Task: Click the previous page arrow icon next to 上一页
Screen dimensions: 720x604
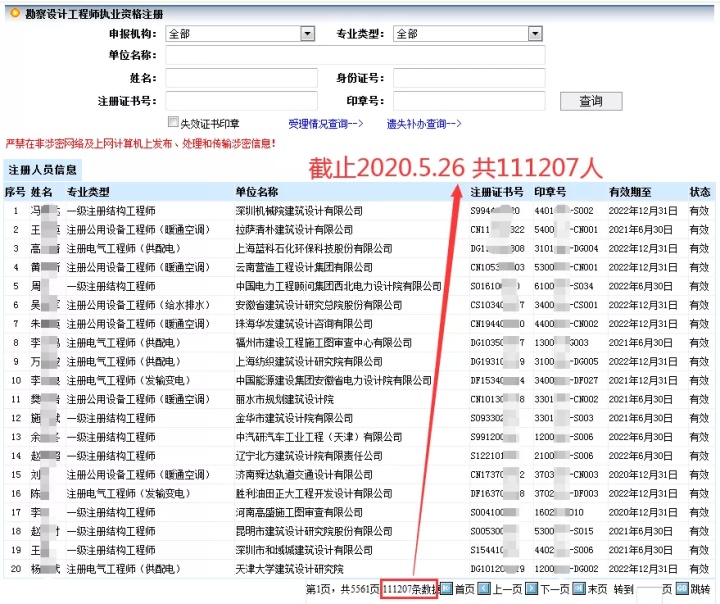Action: click(484, 588)
